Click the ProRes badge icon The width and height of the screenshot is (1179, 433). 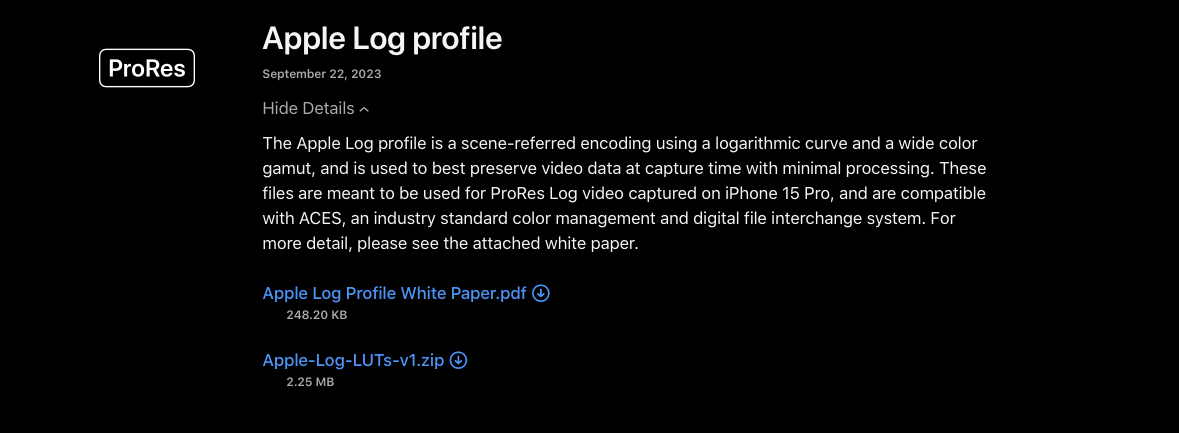(x=147, y=68)
